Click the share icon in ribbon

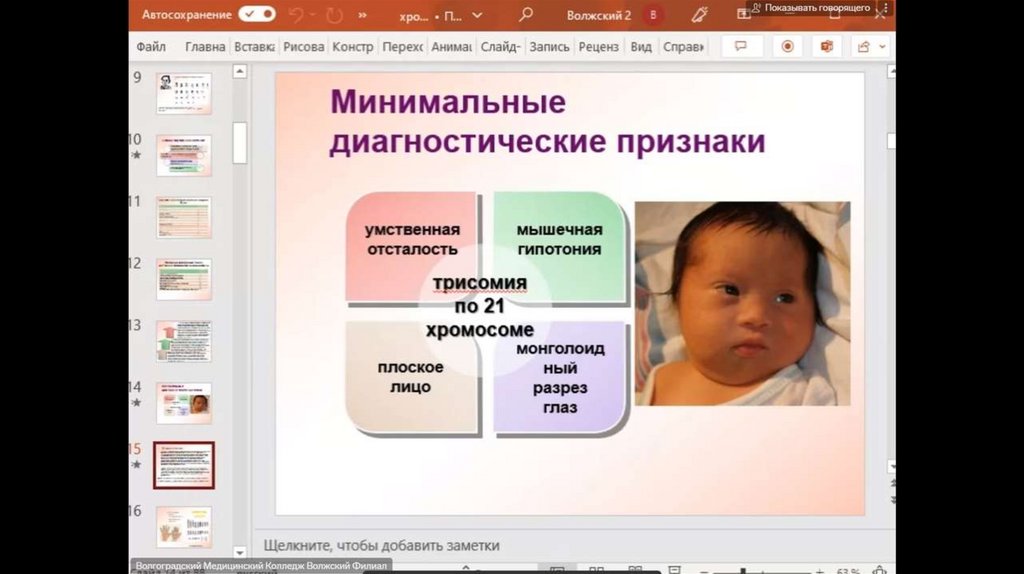(x=864, y=46)
